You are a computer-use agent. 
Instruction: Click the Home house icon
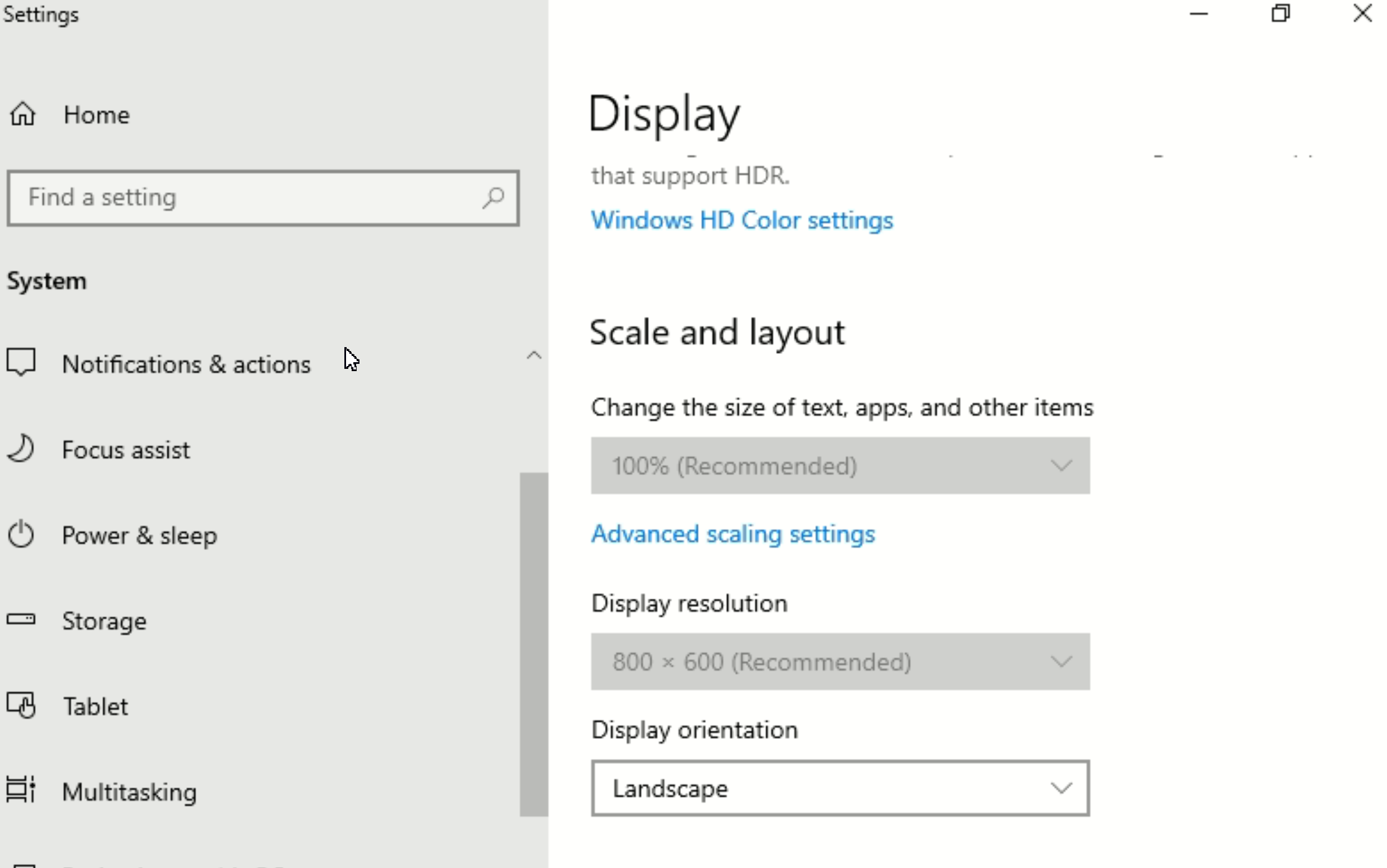point(23,113)
